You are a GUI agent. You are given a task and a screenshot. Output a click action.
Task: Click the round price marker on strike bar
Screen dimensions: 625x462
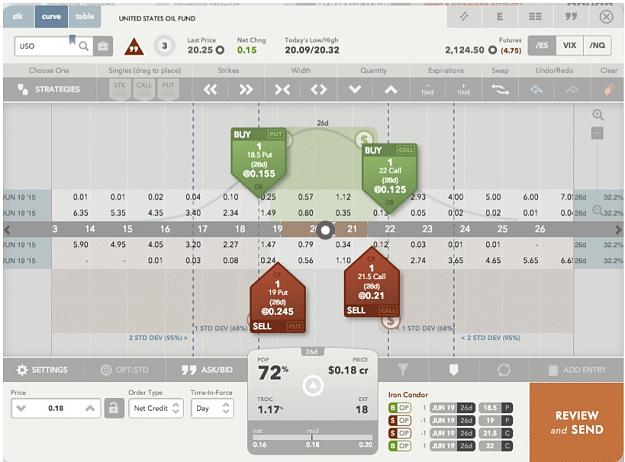coord(326,230)
